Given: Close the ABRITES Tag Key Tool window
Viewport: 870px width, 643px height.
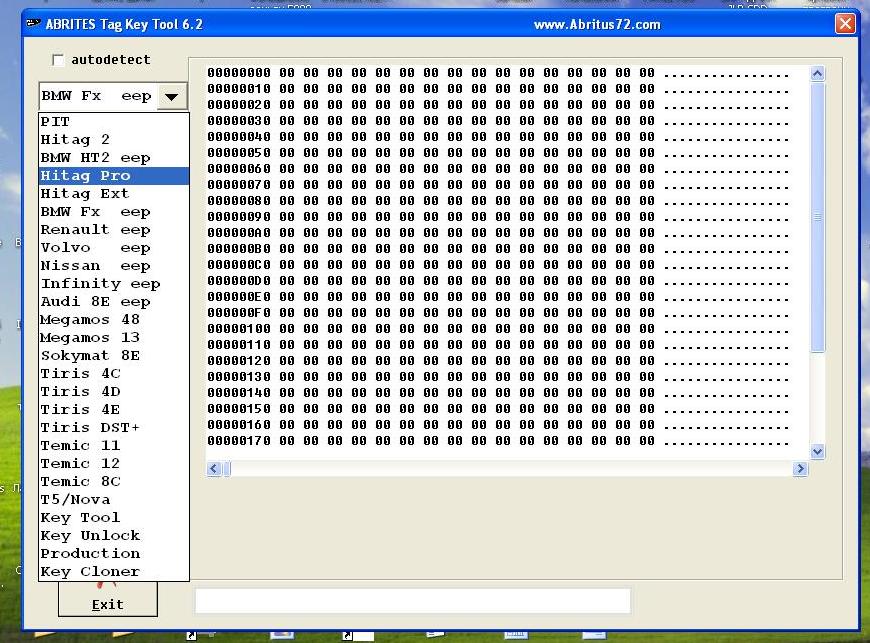Looking at the screenshot, I should click(845, 24).
